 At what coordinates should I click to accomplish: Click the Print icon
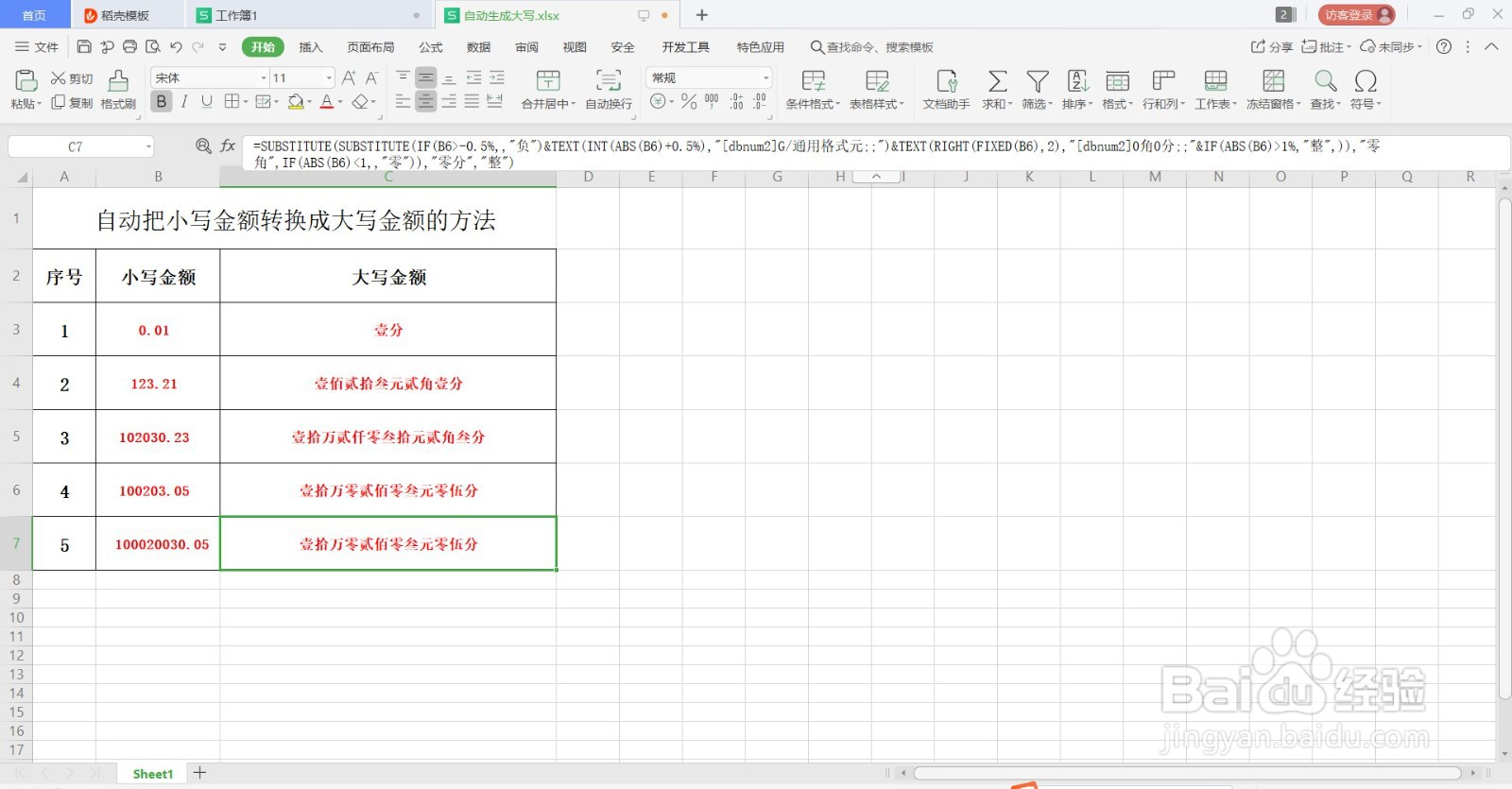pos(129,47)
